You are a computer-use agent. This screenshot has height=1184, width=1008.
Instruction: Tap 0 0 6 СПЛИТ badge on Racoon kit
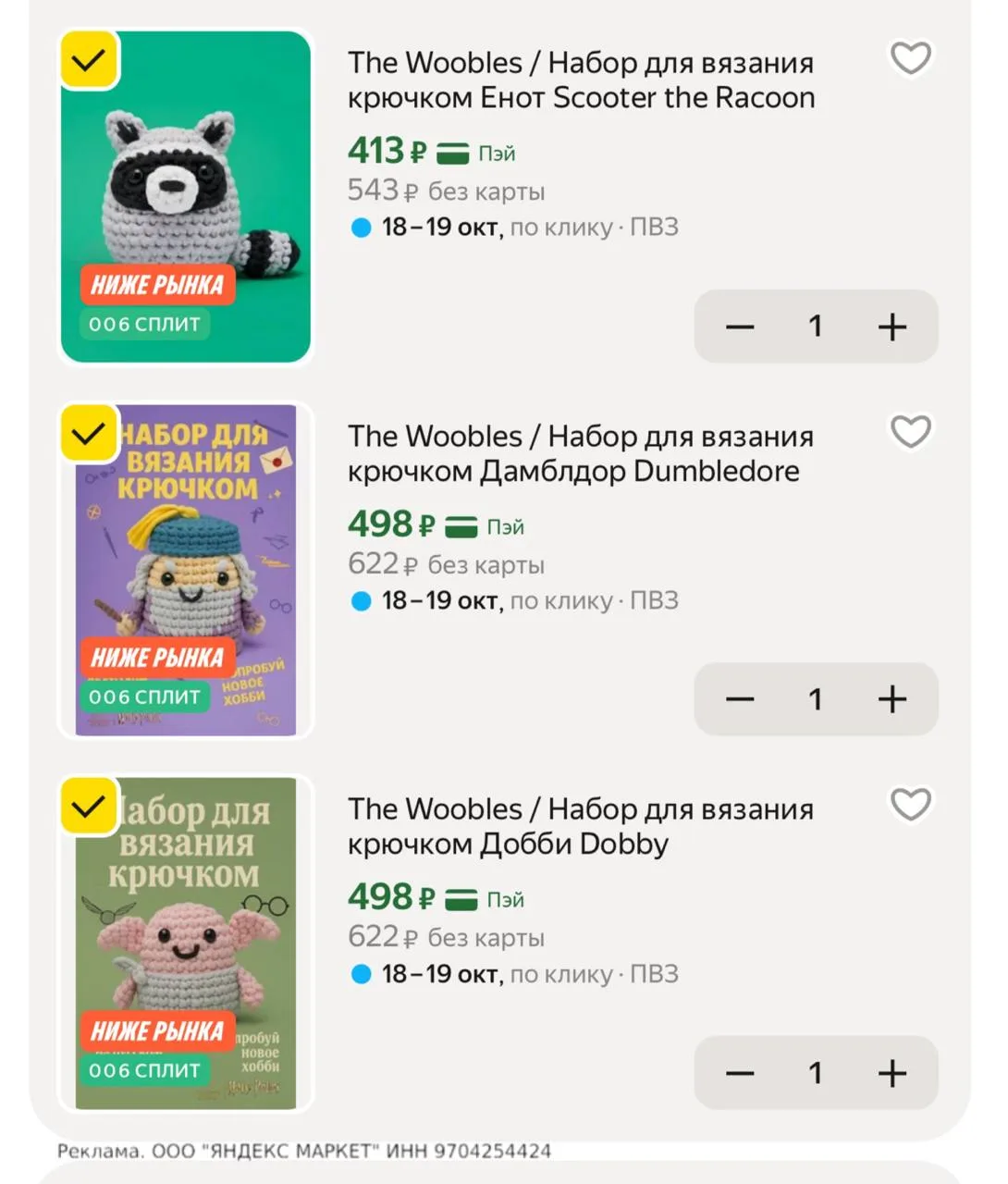[x=144, y=324]
